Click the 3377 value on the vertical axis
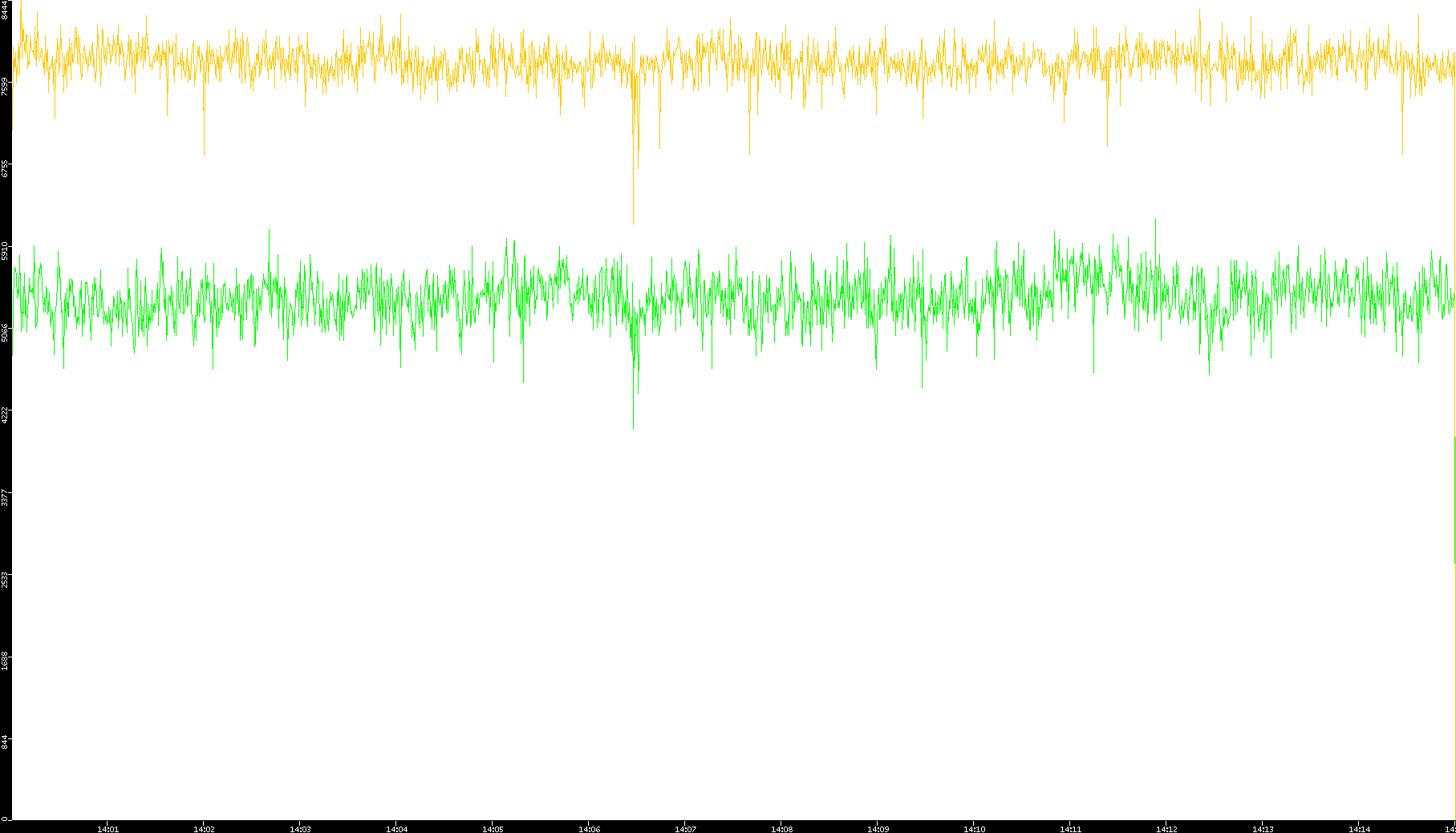 [6, 498]
